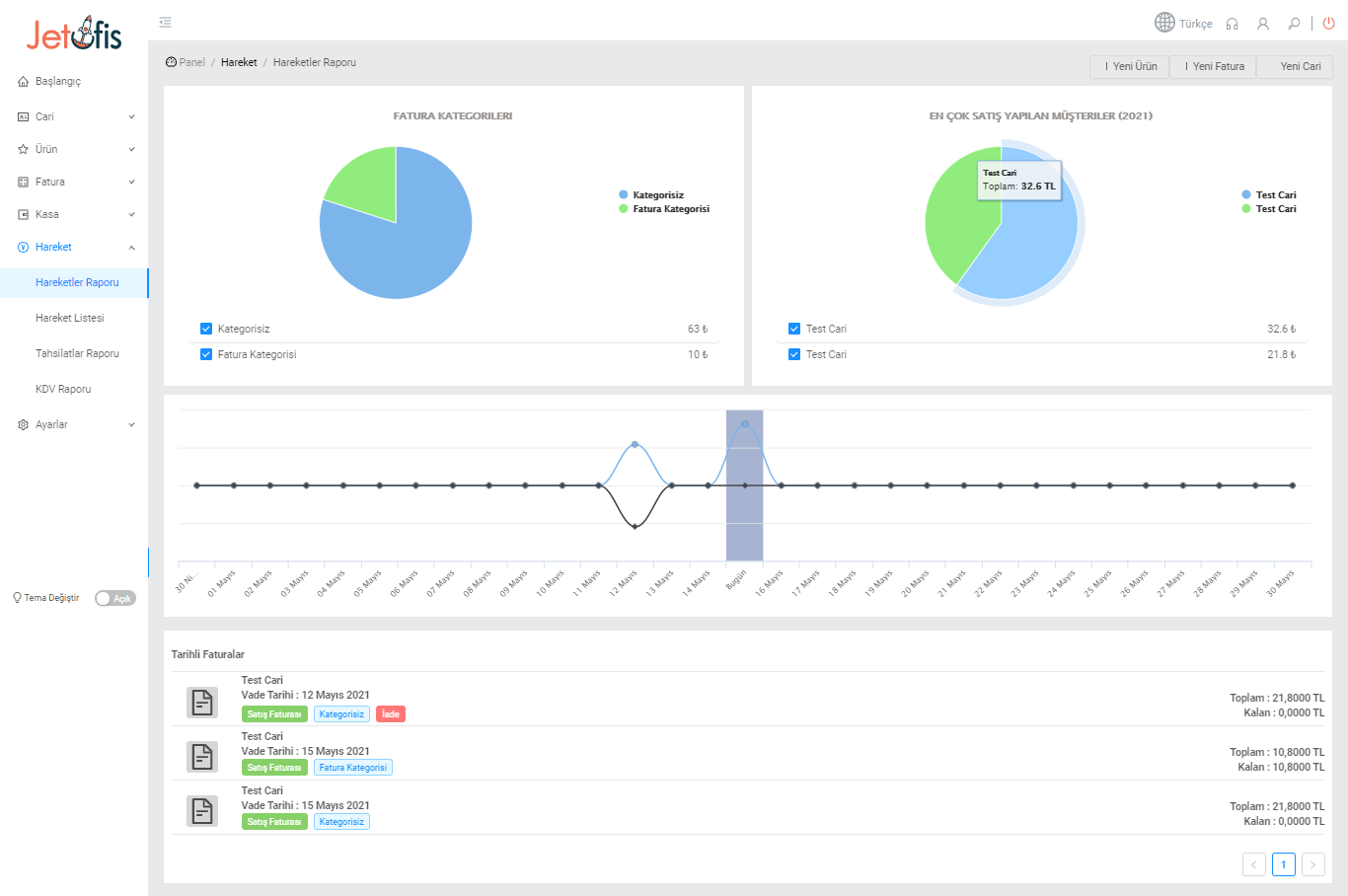The height and width of the screenshot is (896, 1348).
Task: Open document icon of 10,8000 TL invoice
Action: point(202,756)
